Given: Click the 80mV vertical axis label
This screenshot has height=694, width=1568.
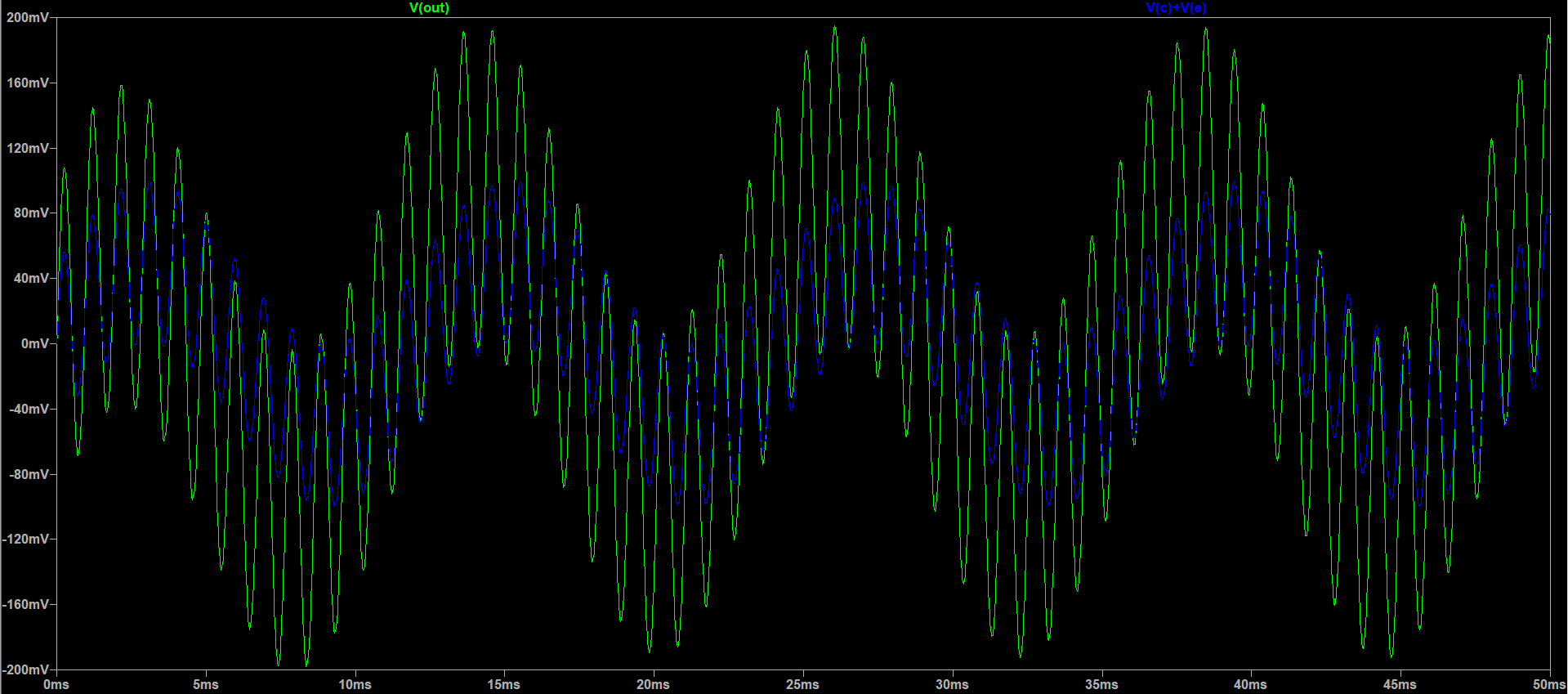Looking at the screenshot, I should pos(31,213).
